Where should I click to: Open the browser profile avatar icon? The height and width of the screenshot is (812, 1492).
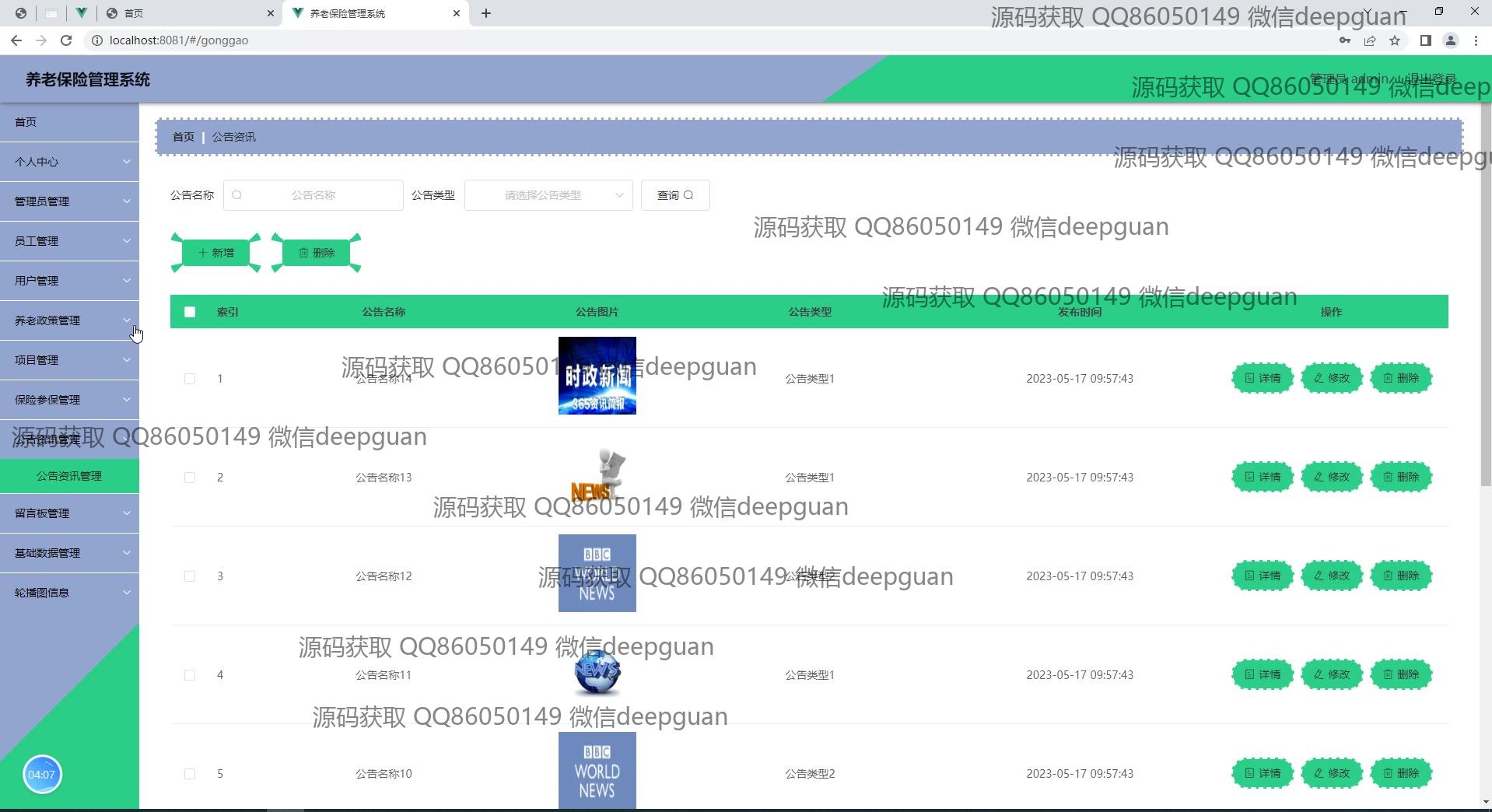[x=1450, y=40]
